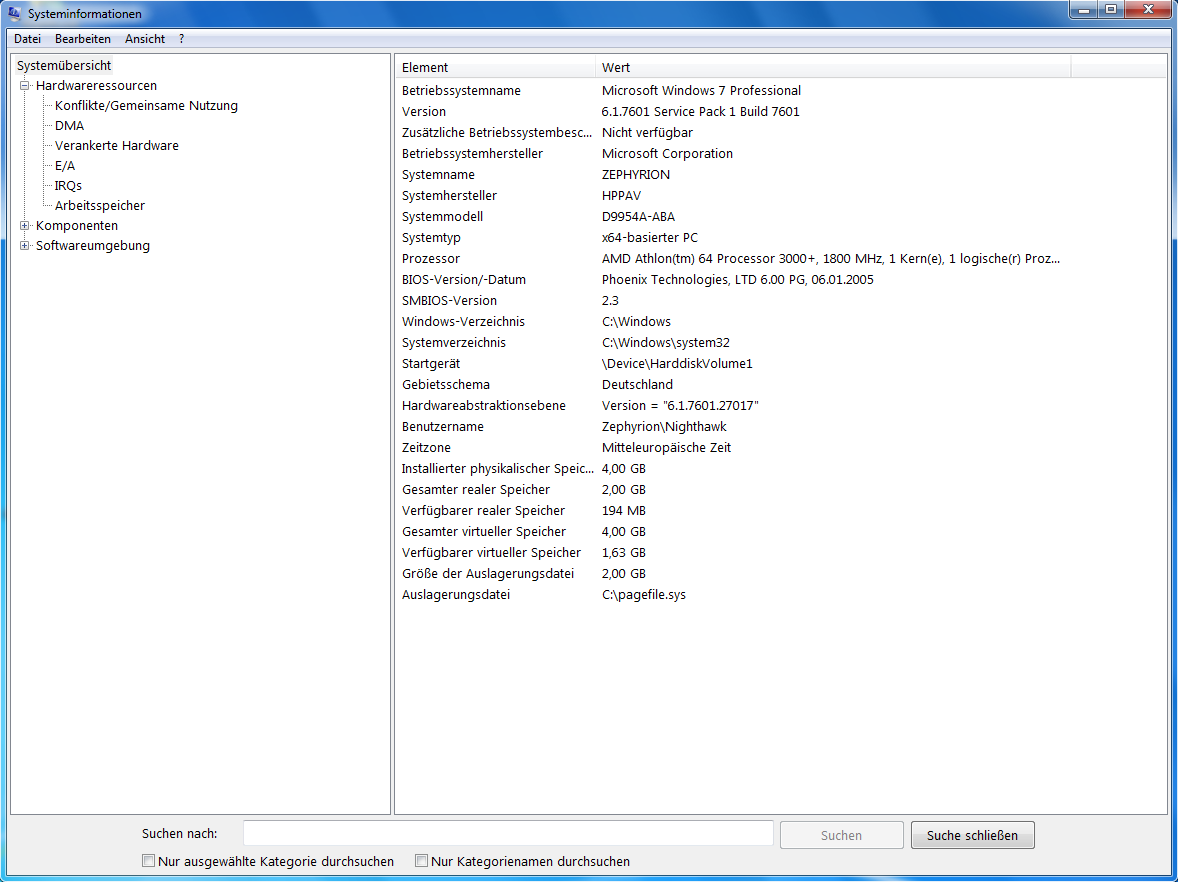The image size is (1178, 882).
Task: Click the C:\pagefile.sys value
Action: coord(644,595)
